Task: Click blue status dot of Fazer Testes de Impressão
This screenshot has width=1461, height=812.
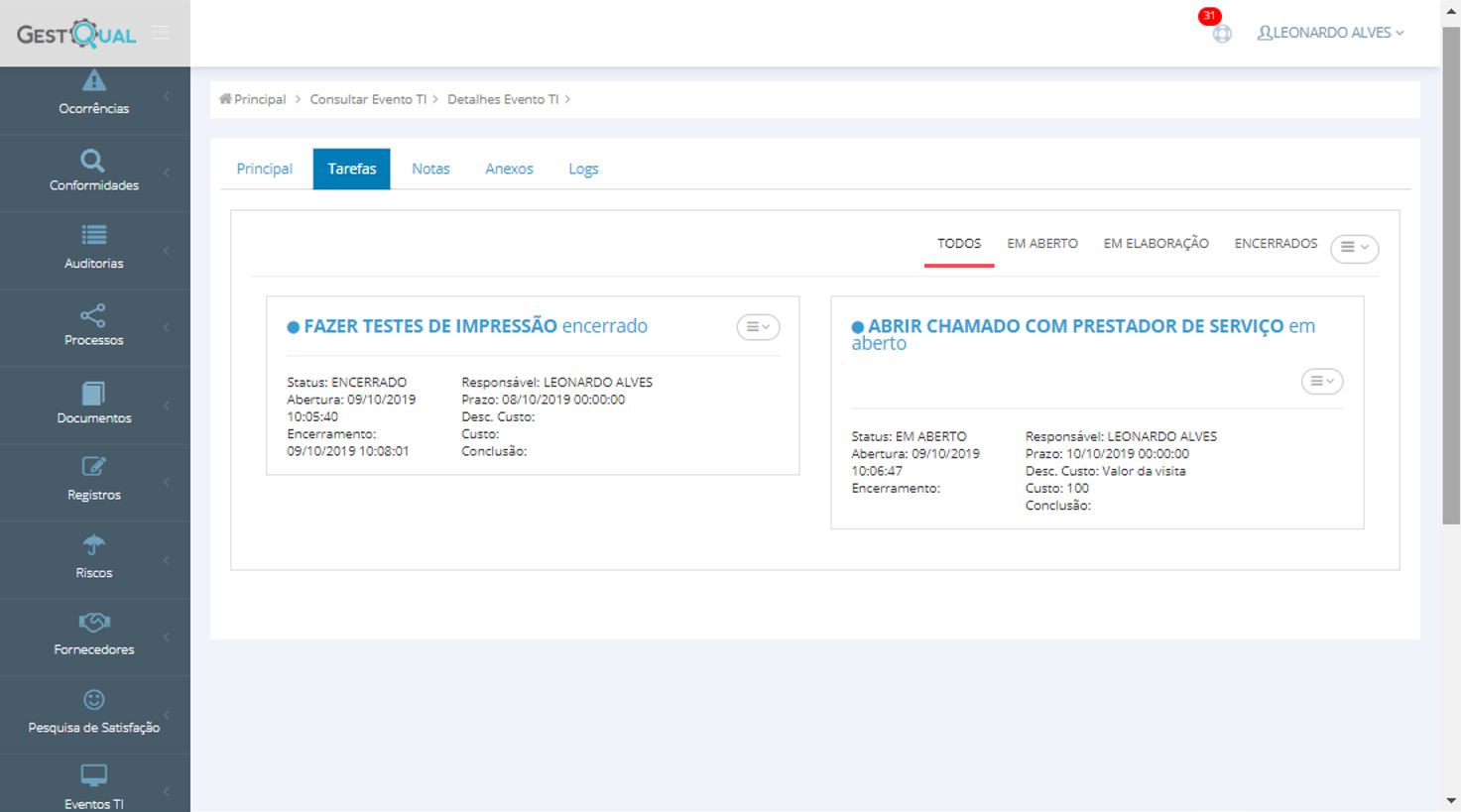Action: coord(294,327)
